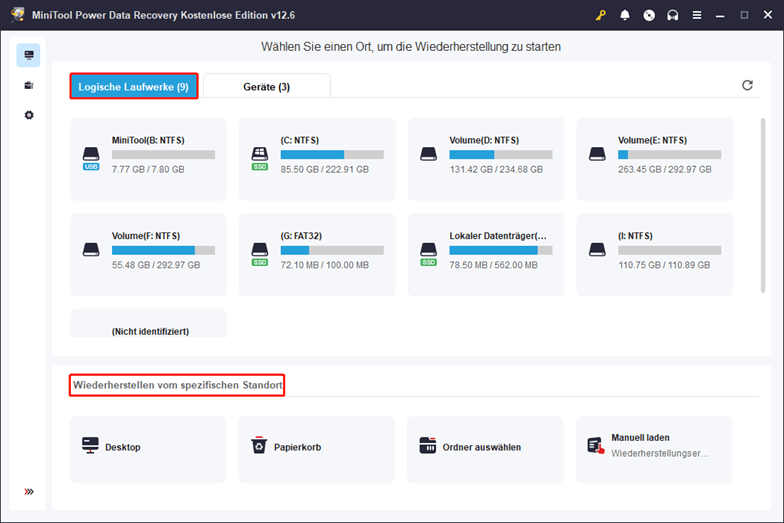Click the drive icon of I: NTFS
784x523 pixels.
click(x=597, y=250)
